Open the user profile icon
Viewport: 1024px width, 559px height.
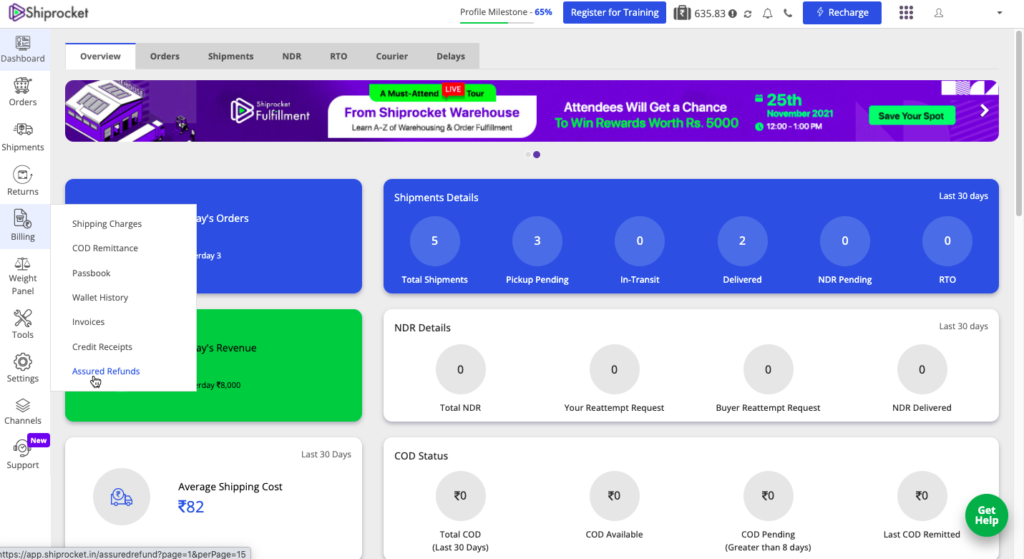pos(938,13)
